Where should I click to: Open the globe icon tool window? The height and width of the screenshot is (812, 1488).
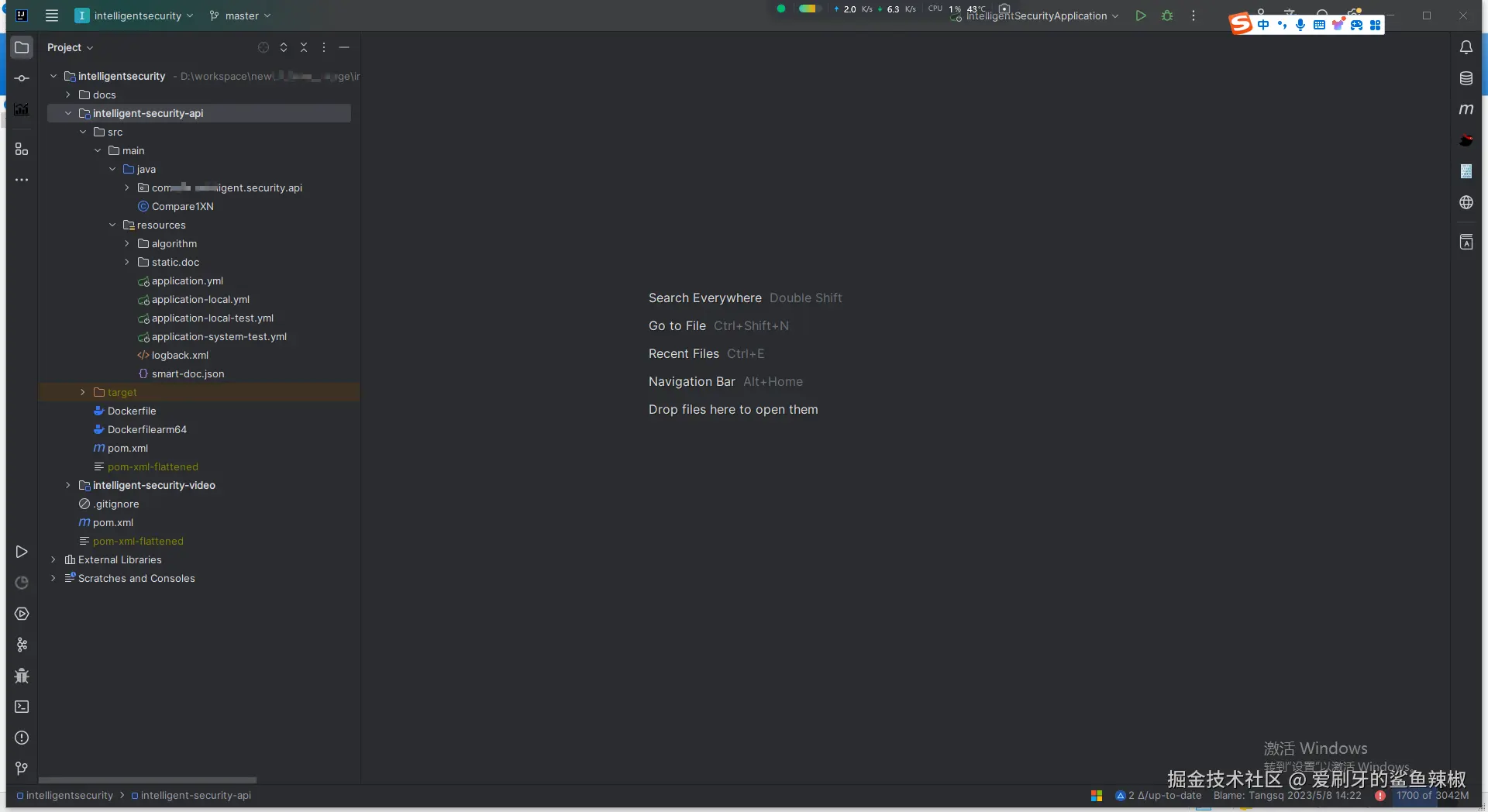coord(1466,202)
